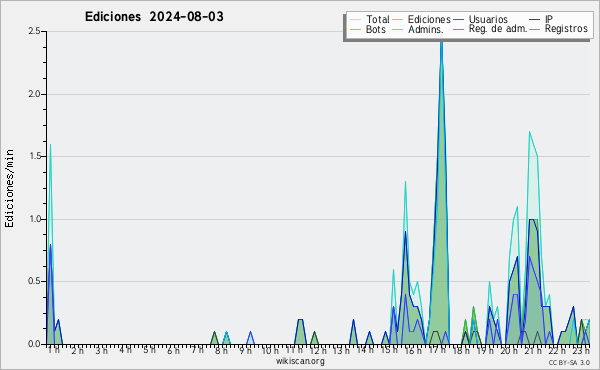
Task: Click the Total legend color line
Action: [355, 20]
